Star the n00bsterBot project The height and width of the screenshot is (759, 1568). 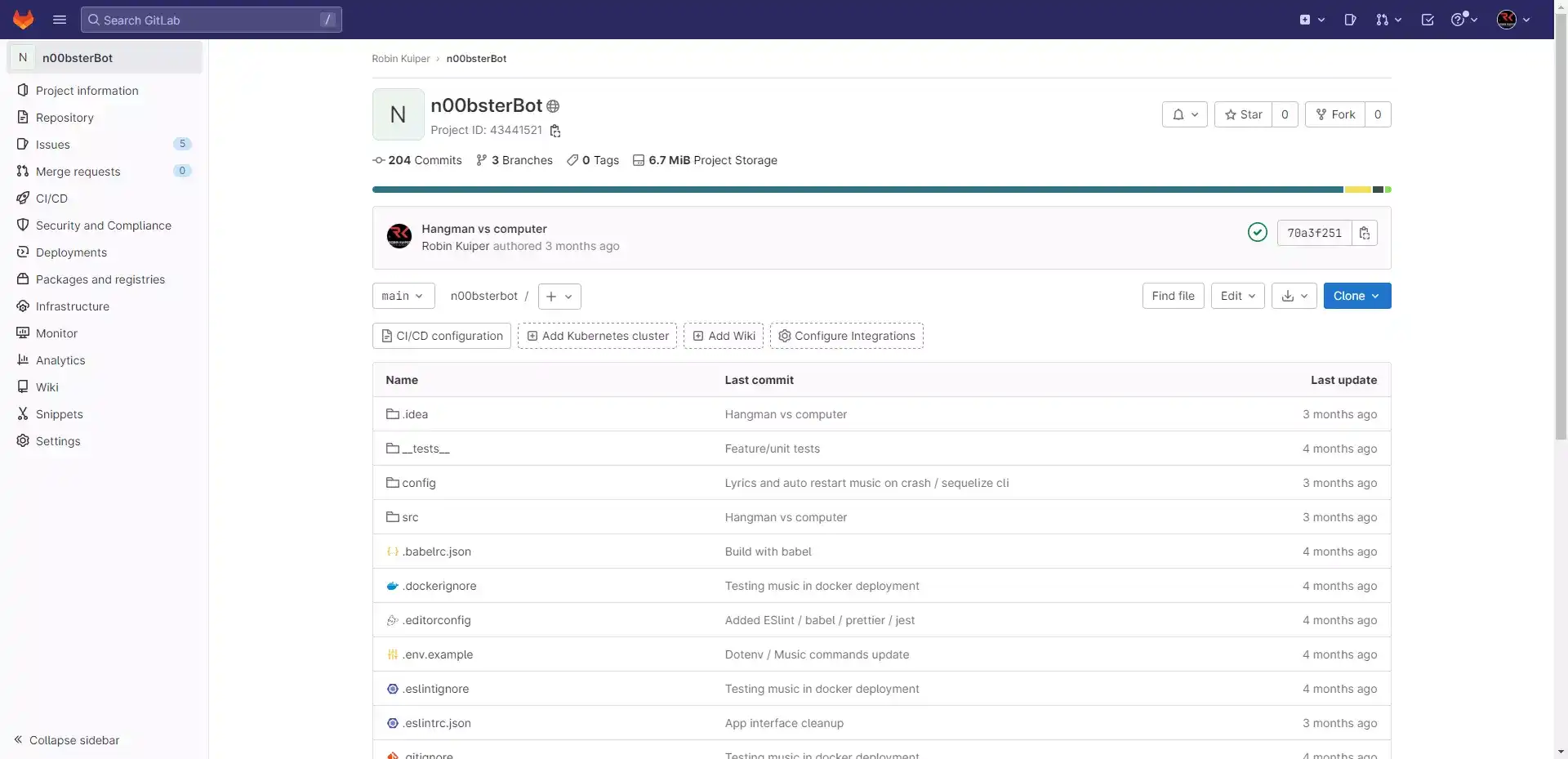tap(1243, 114)
